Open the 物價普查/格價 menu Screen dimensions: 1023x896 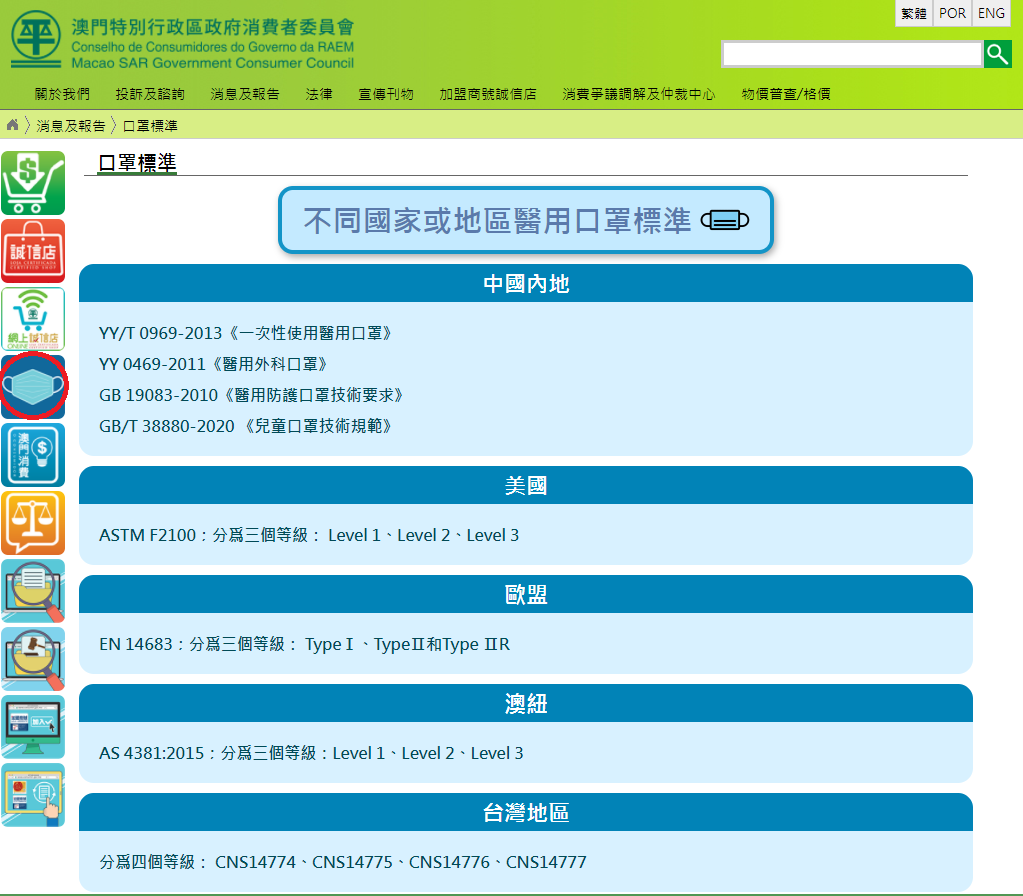click(x=786, y=94)
